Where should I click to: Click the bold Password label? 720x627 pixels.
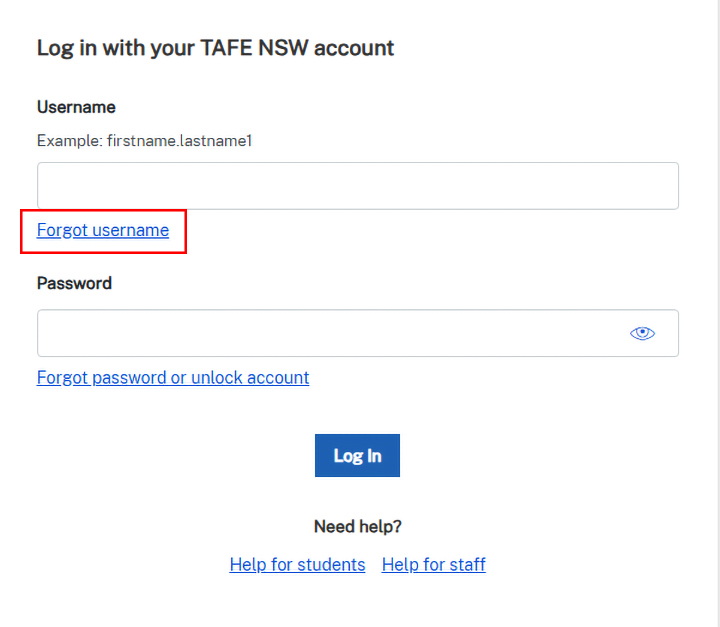(x=74, y=283)
